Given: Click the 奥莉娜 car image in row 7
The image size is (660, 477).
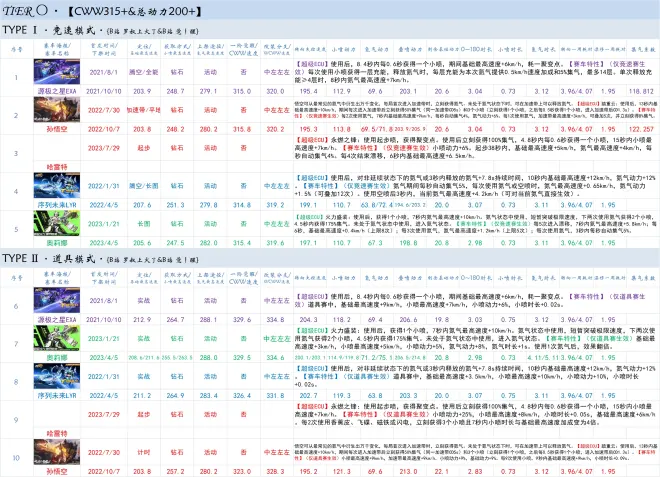Looking at the screenshot, I should click(50, 337).
